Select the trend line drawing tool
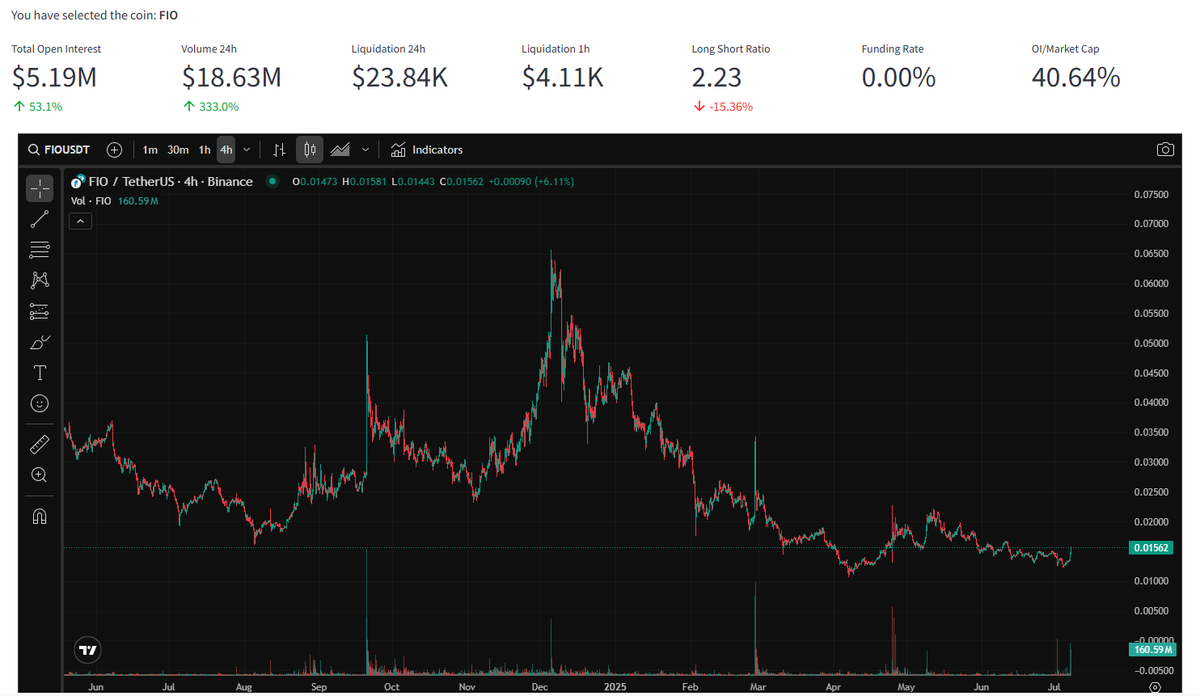1200x696 pixels. pyautogui.click(x=39, y=218)
